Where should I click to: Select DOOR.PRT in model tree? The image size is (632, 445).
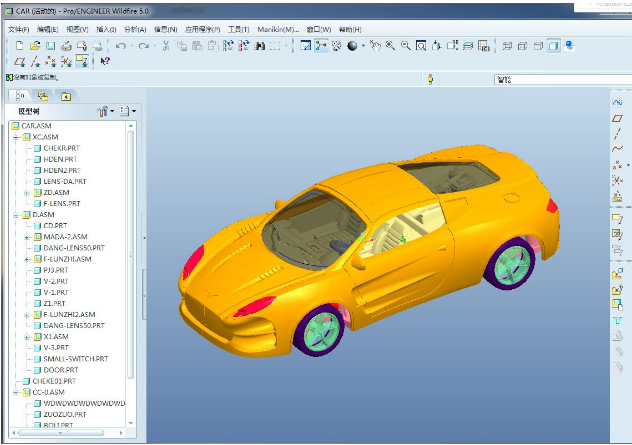coord(60,370)
